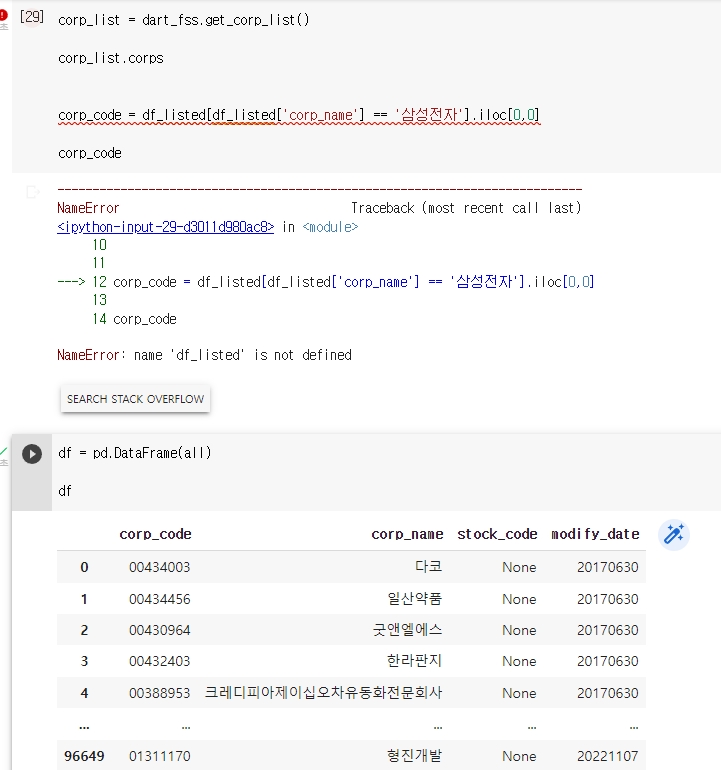The image size is (721, 770).
Task: Open the ipython-input-29-d3011d980ac8 link
Action: (166, 227)
